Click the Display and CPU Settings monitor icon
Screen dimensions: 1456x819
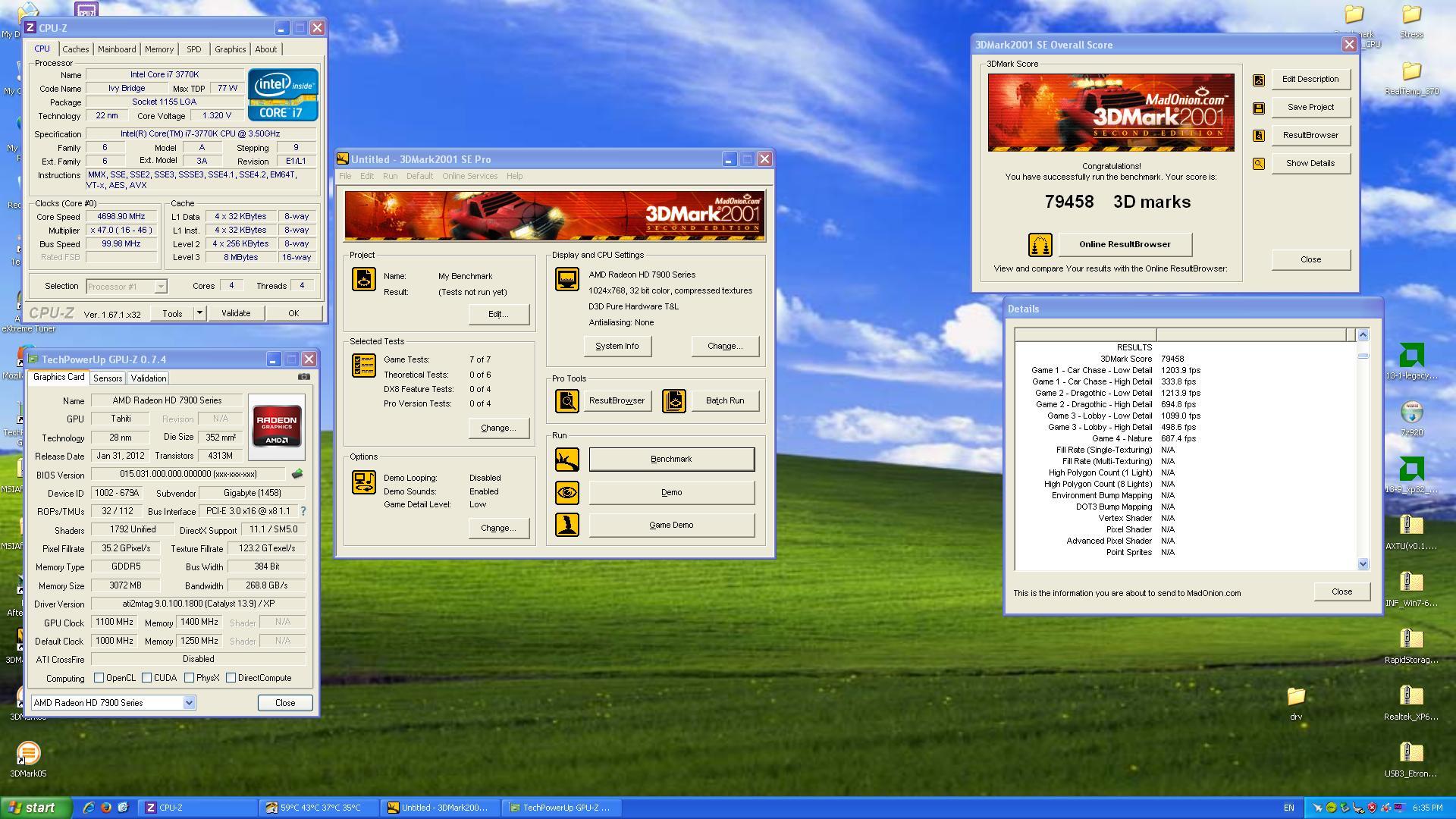[566, 279]
